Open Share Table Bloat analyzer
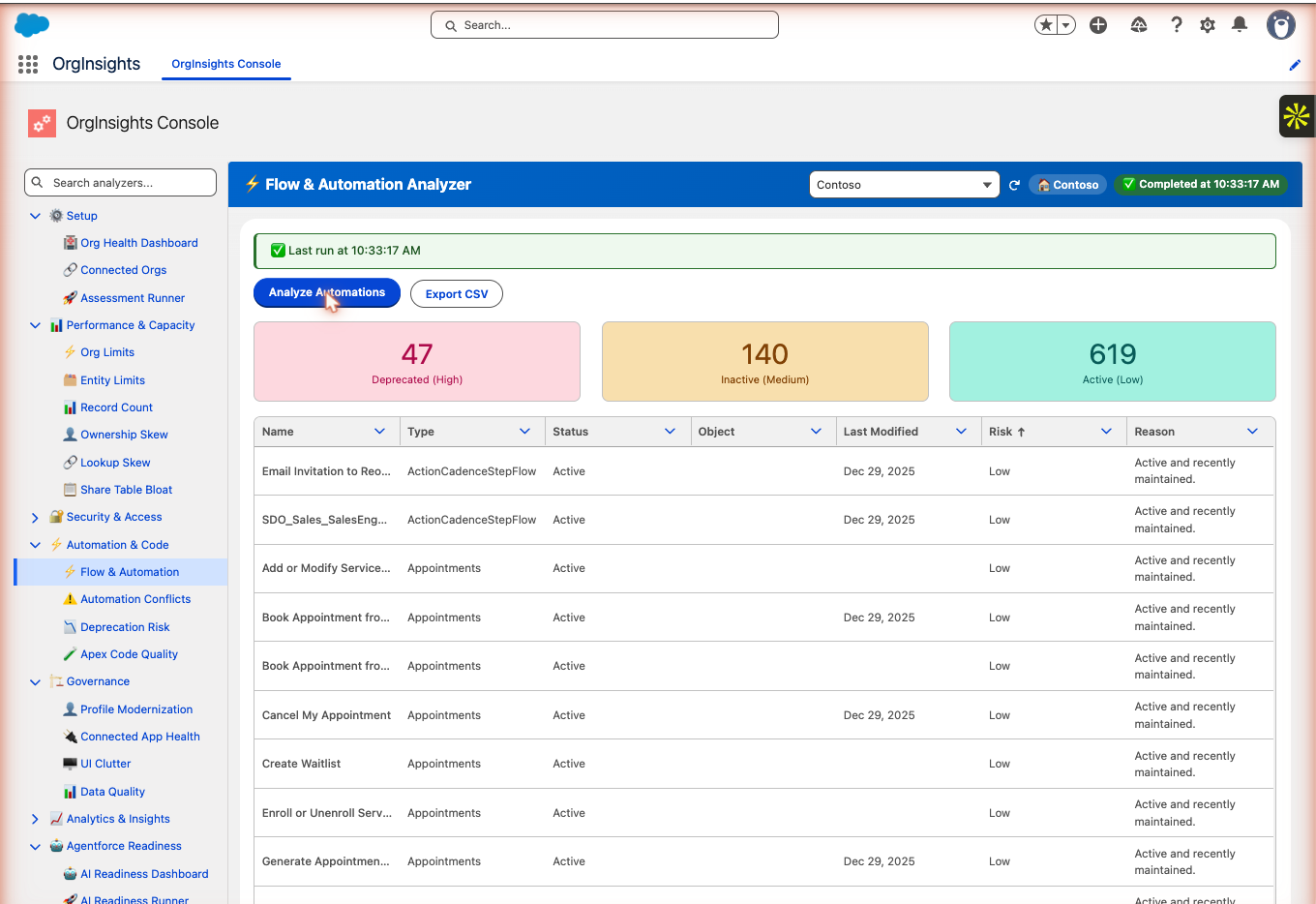The height and width of the screenshot is (904, 1316). 126,490
